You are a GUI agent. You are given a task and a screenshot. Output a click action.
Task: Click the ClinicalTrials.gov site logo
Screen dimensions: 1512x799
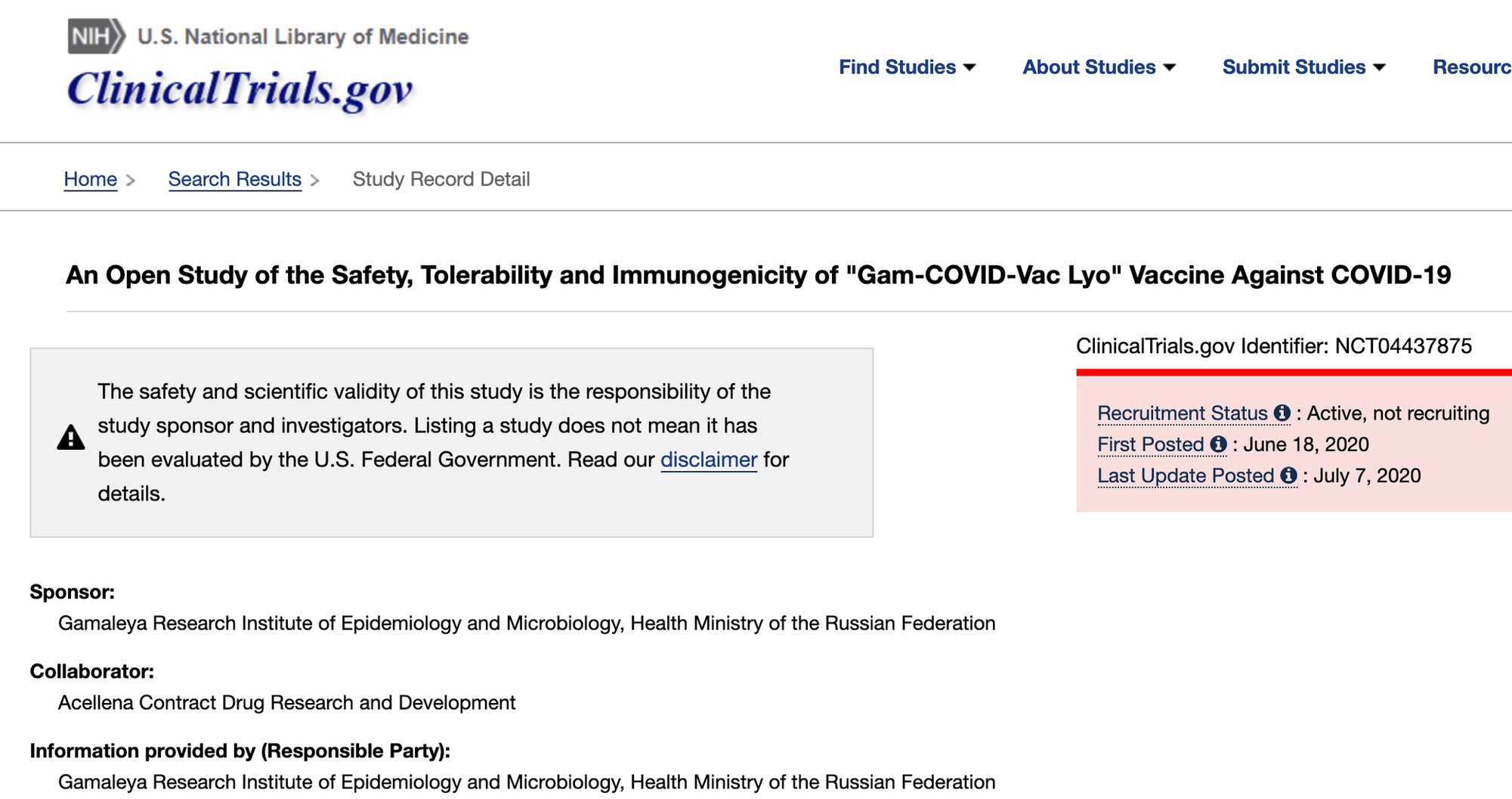240,89
